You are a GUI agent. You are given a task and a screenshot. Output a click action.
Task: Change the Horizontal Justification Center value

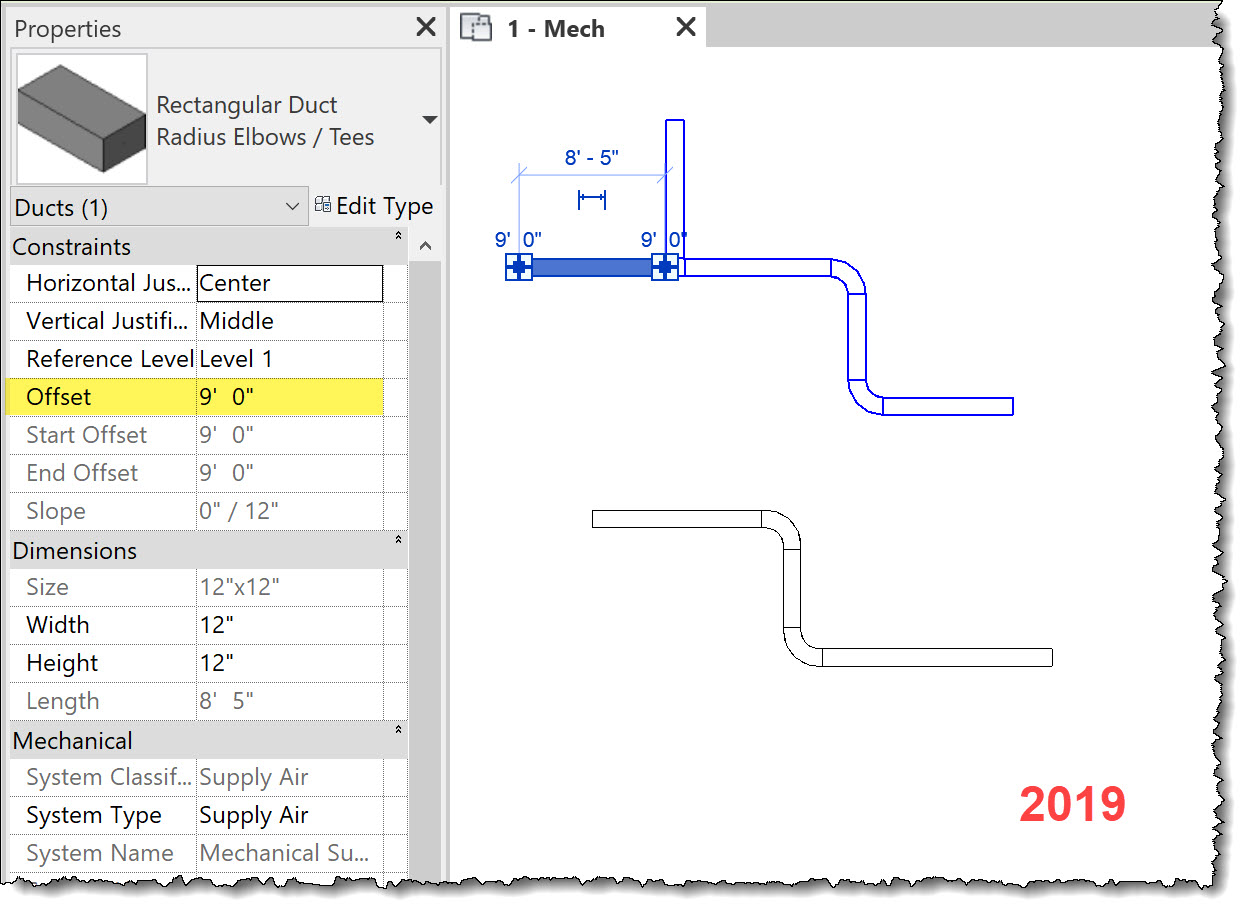[290, 283]
